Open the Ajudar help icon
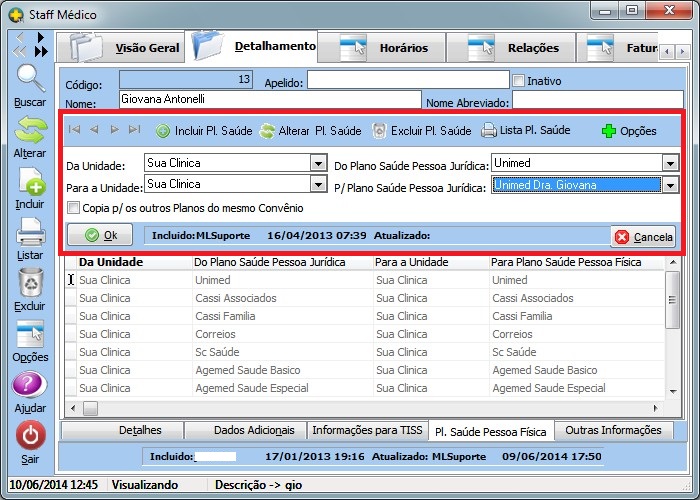700x500 pixels. point(30,386)
